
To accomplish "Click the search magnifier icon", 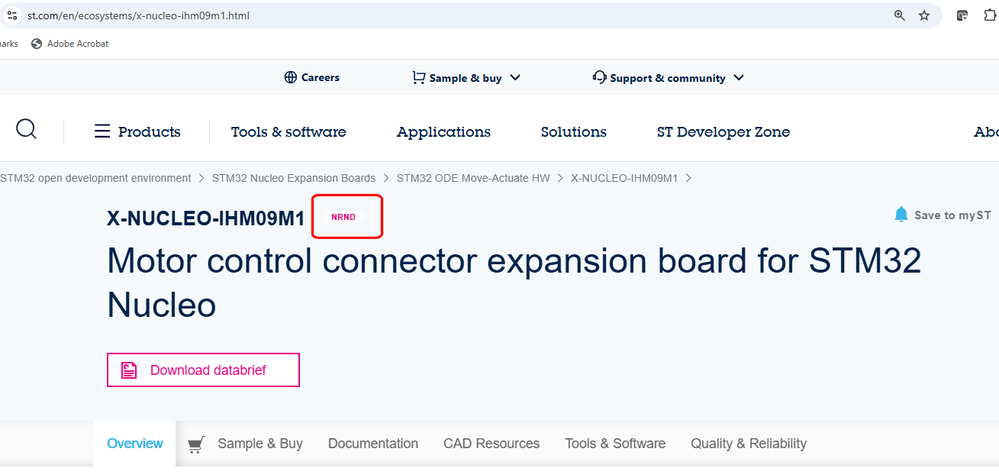I will [27, 130].
